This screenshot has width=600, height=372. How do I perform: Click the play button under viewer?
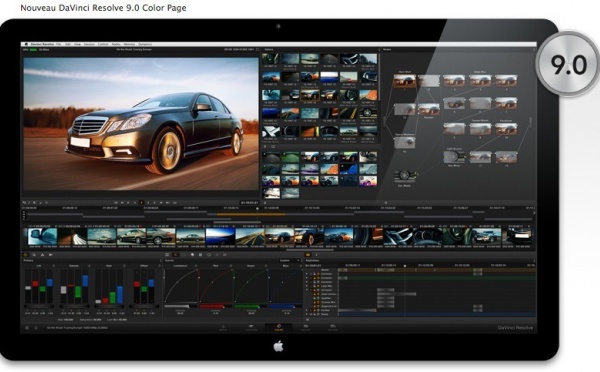(x=148, y=202)
